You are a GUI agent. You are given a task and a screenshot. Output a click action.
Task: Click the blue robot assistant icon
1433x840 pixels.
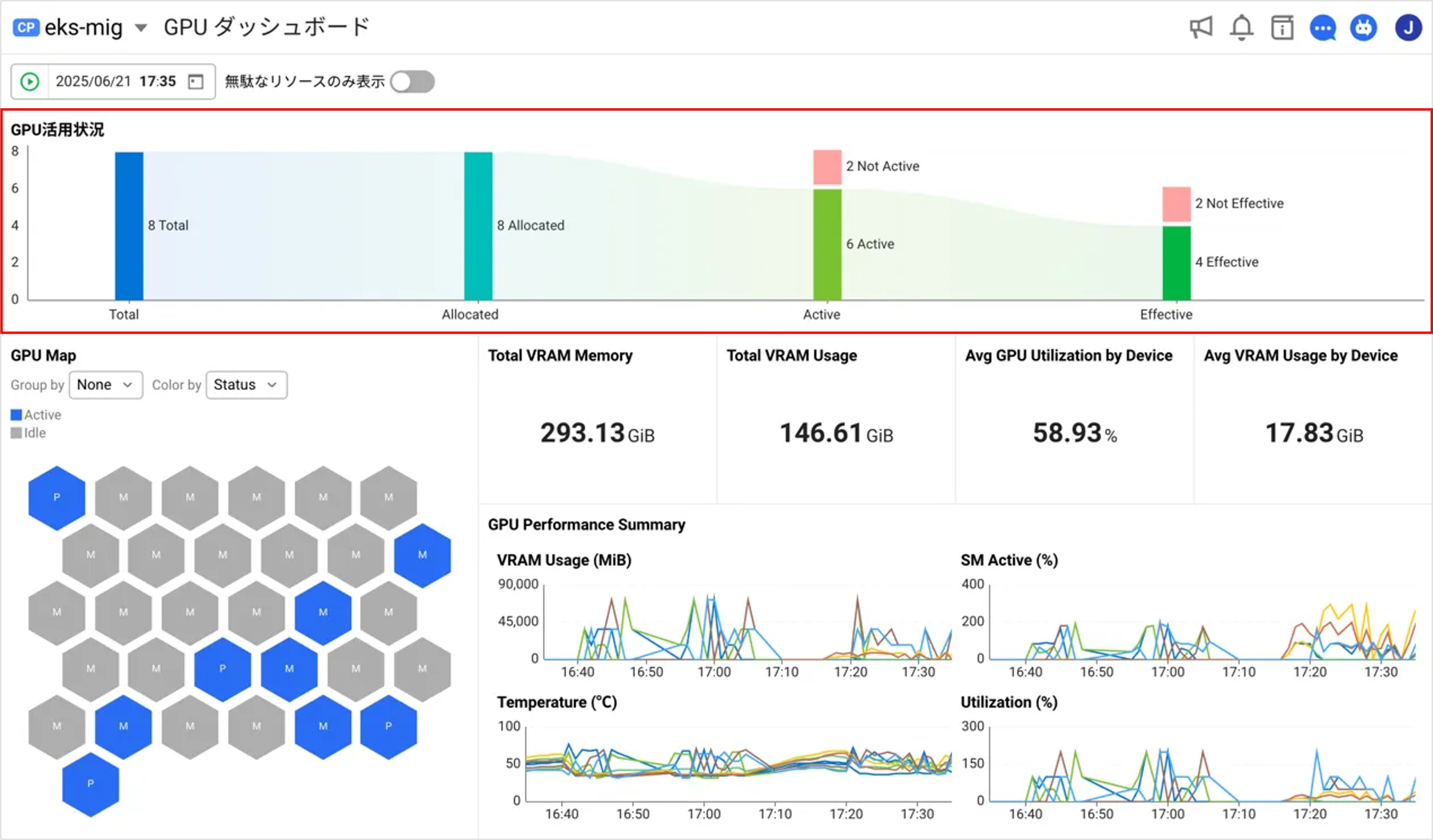pyautogui.click(x=1363, y=27)
